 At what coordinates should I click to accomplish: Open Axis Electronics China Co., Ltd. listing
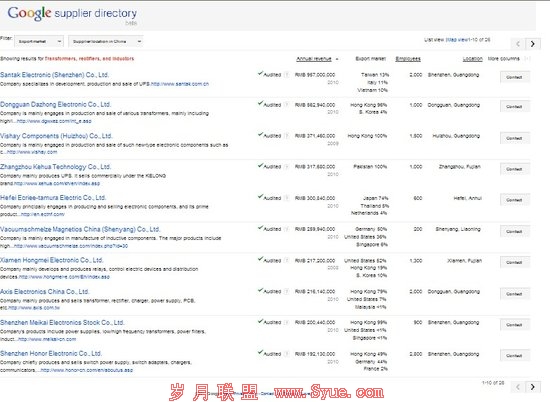(x=45, y=292)
